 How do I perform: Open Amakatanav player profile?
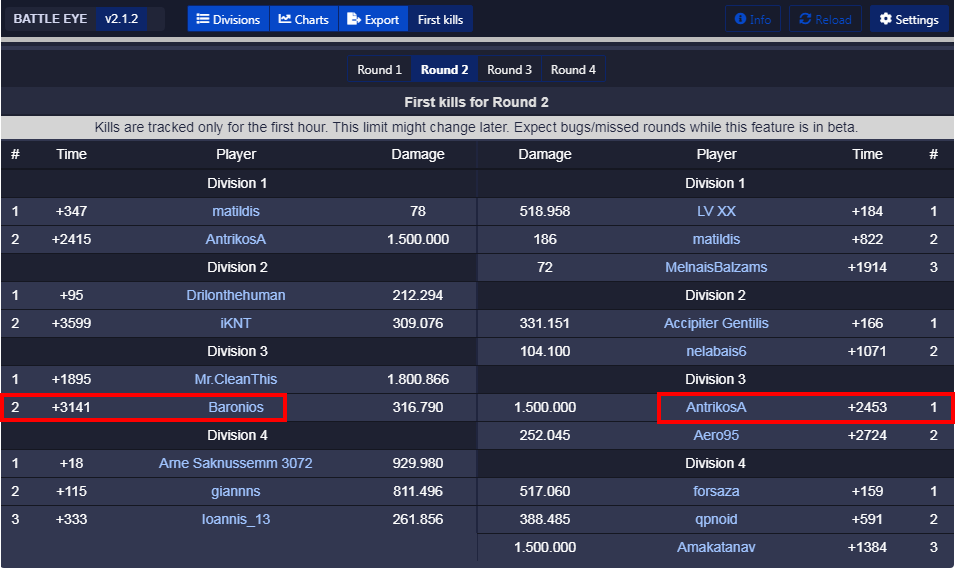pos(716,547)
